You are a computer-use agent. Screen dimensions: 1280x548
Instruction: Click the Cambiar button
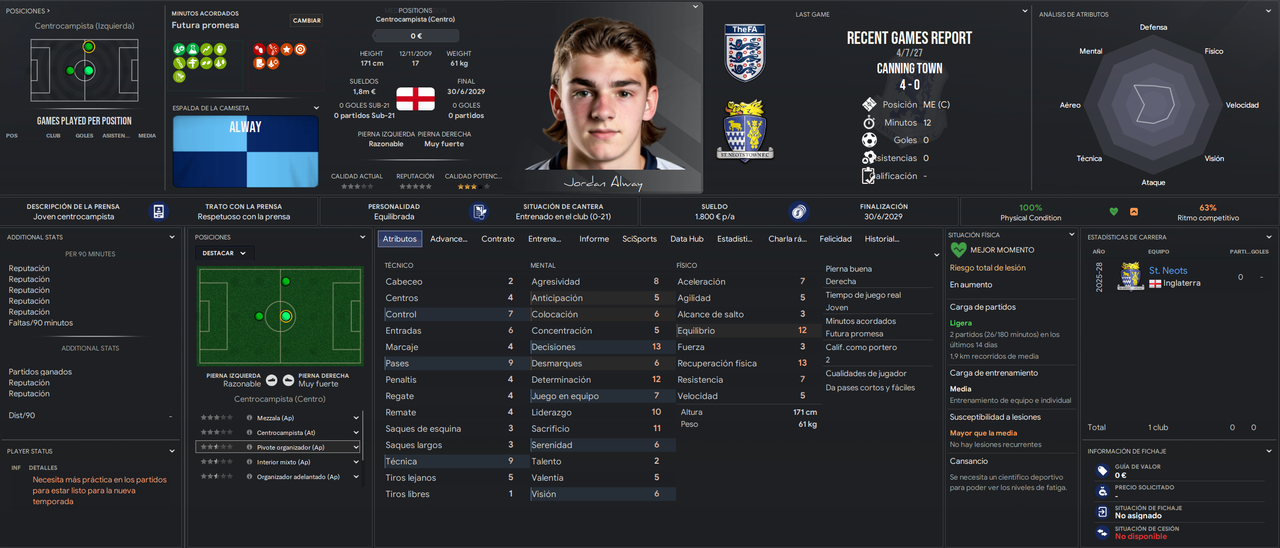307,20
